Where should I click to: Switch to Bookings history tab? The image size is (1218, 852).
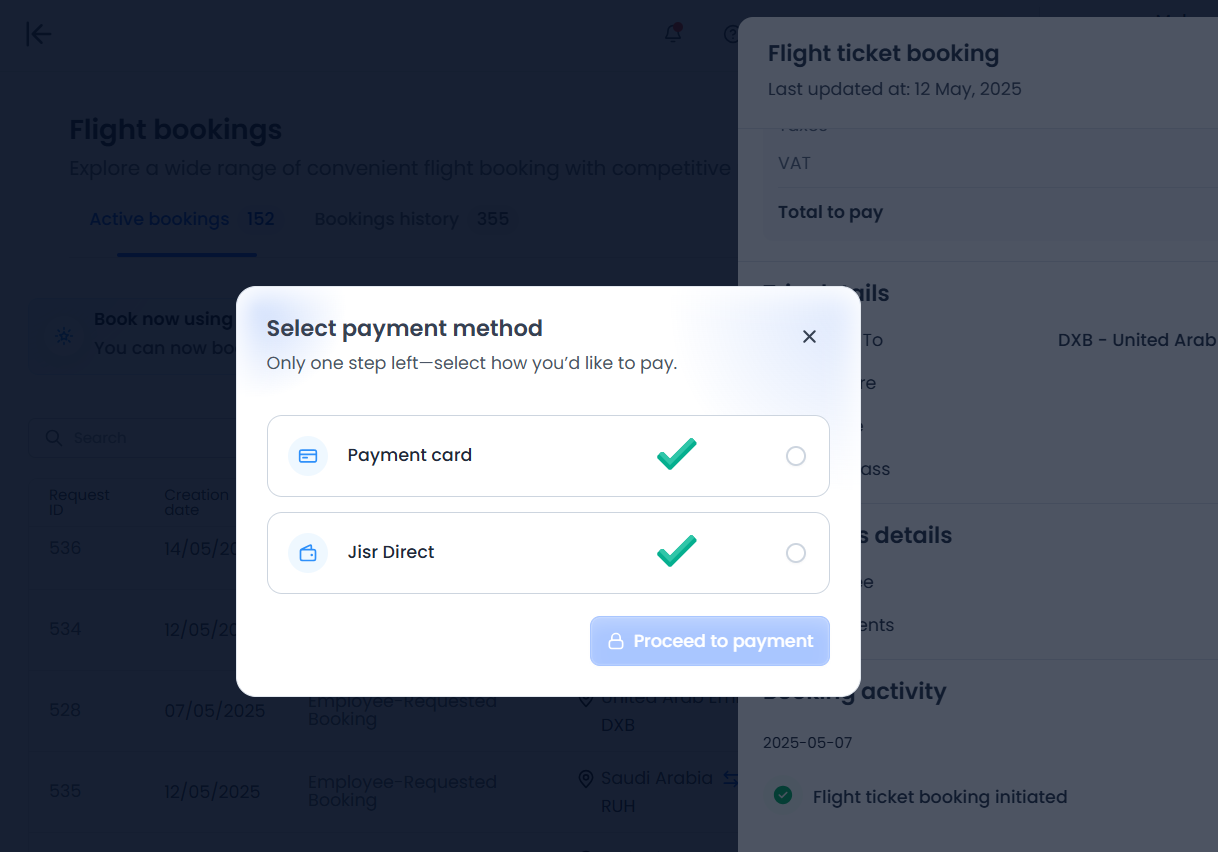pyautogui.click(x=386, y=220)
